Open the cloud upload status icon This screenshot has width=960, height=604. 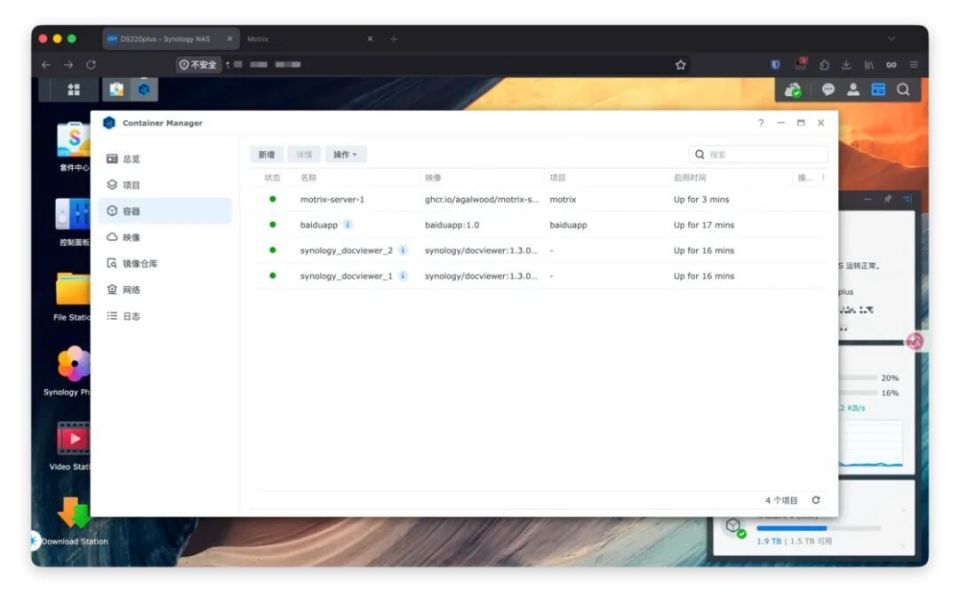pyautogui.click(x=793, y=90)
